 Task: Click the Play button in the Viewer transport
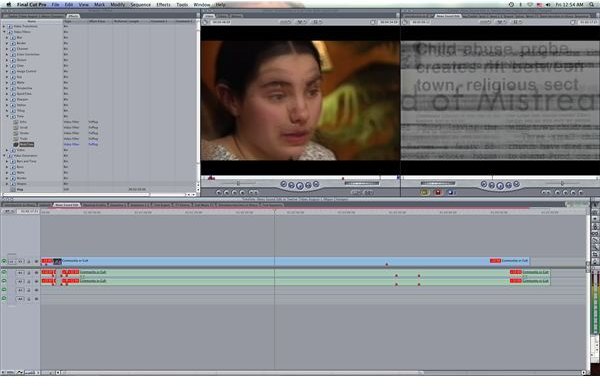[300, 186]
